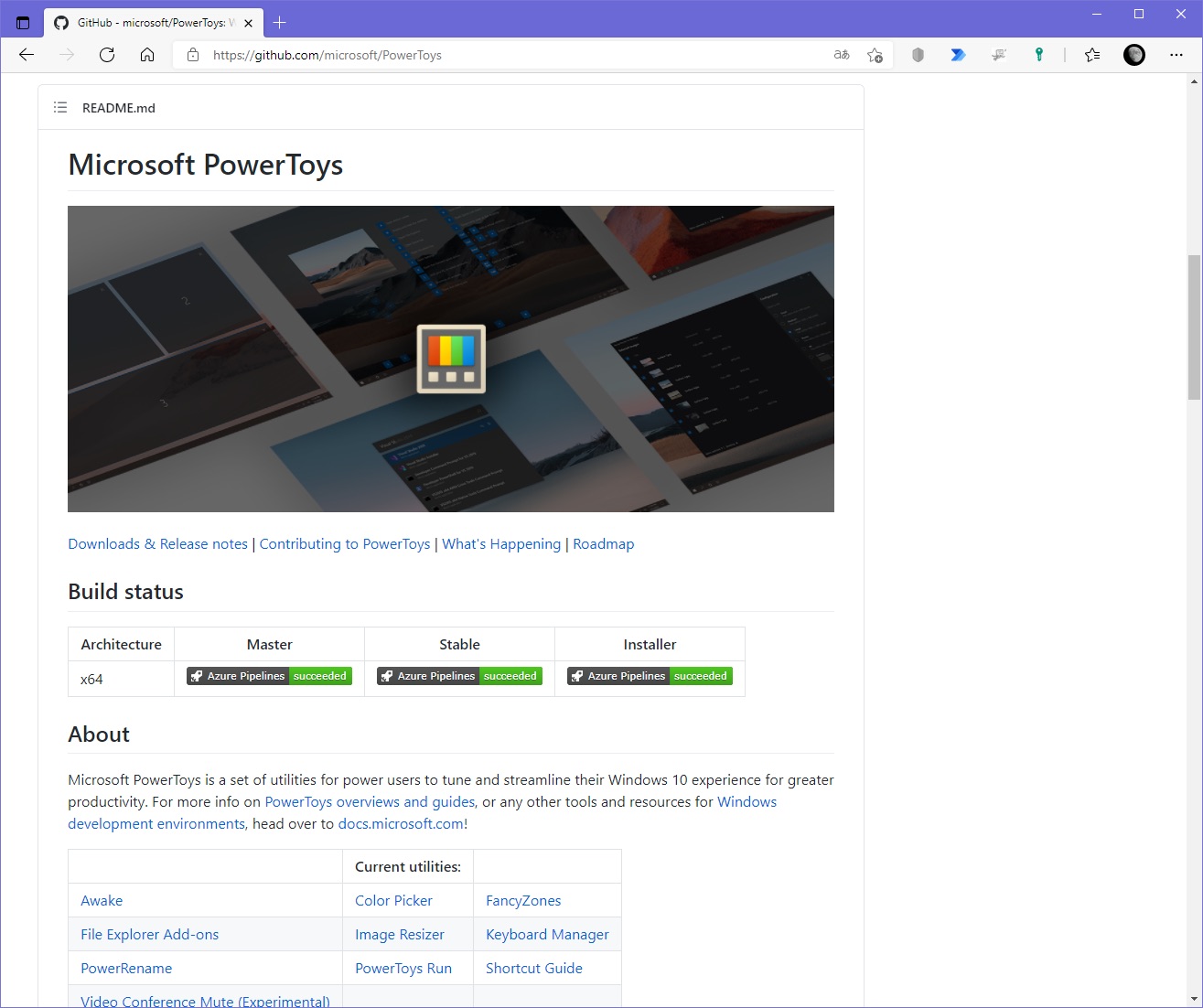This screenshot has height=1008, width=1203.
Task: Click the browser Back arrow
Action: (27, 55)
